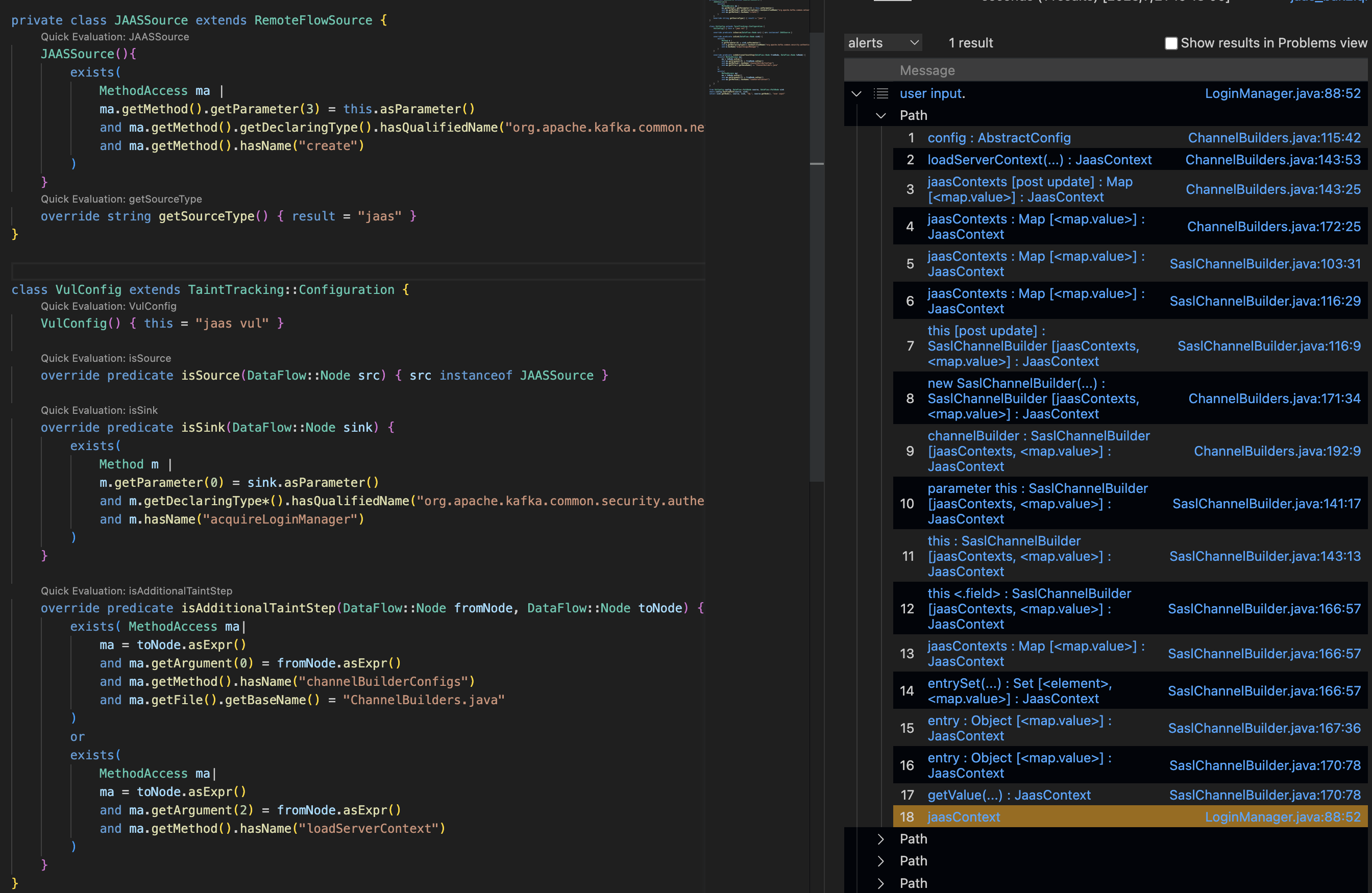This screenshot has width=1372, height=893.
Task: Select path step 8 'new SaslChannelBuilder(...)'
Action: [x=1034, y=399]
